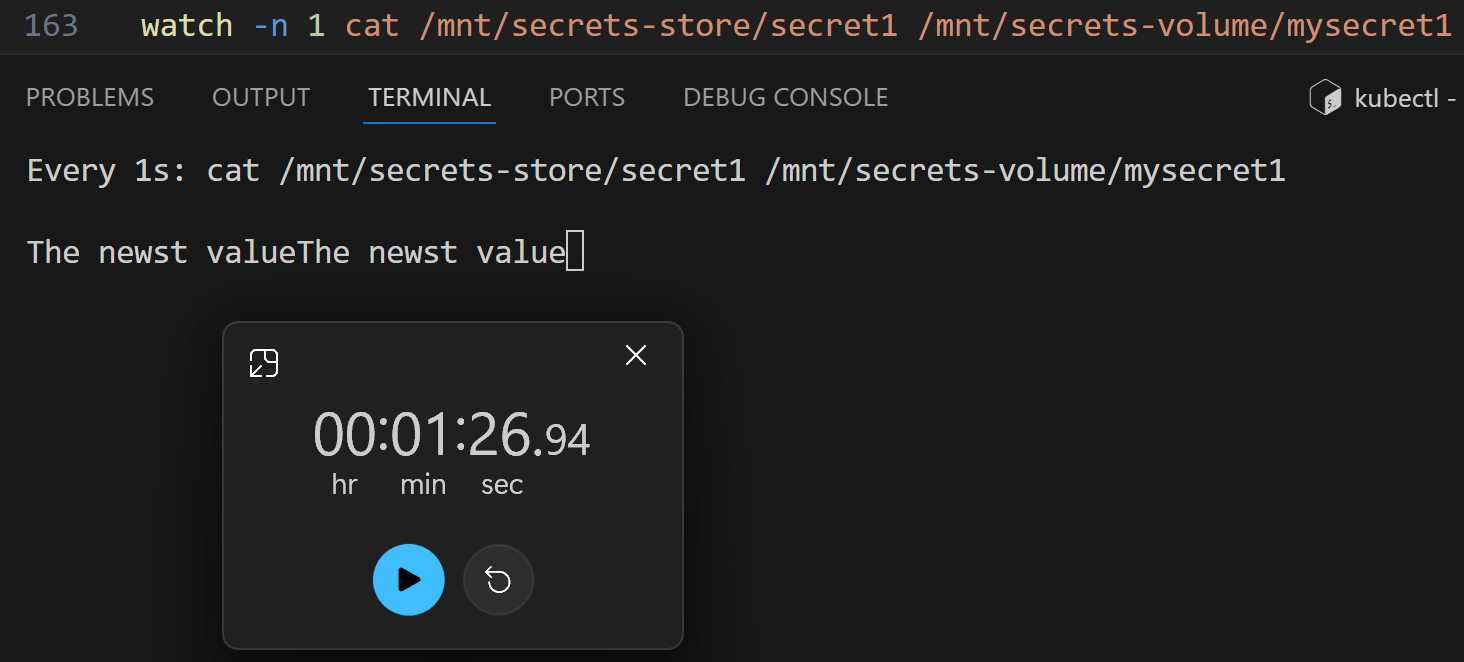Show the PORTS tab
This screenshot has height=662, width=1464.
coord(587,97)
